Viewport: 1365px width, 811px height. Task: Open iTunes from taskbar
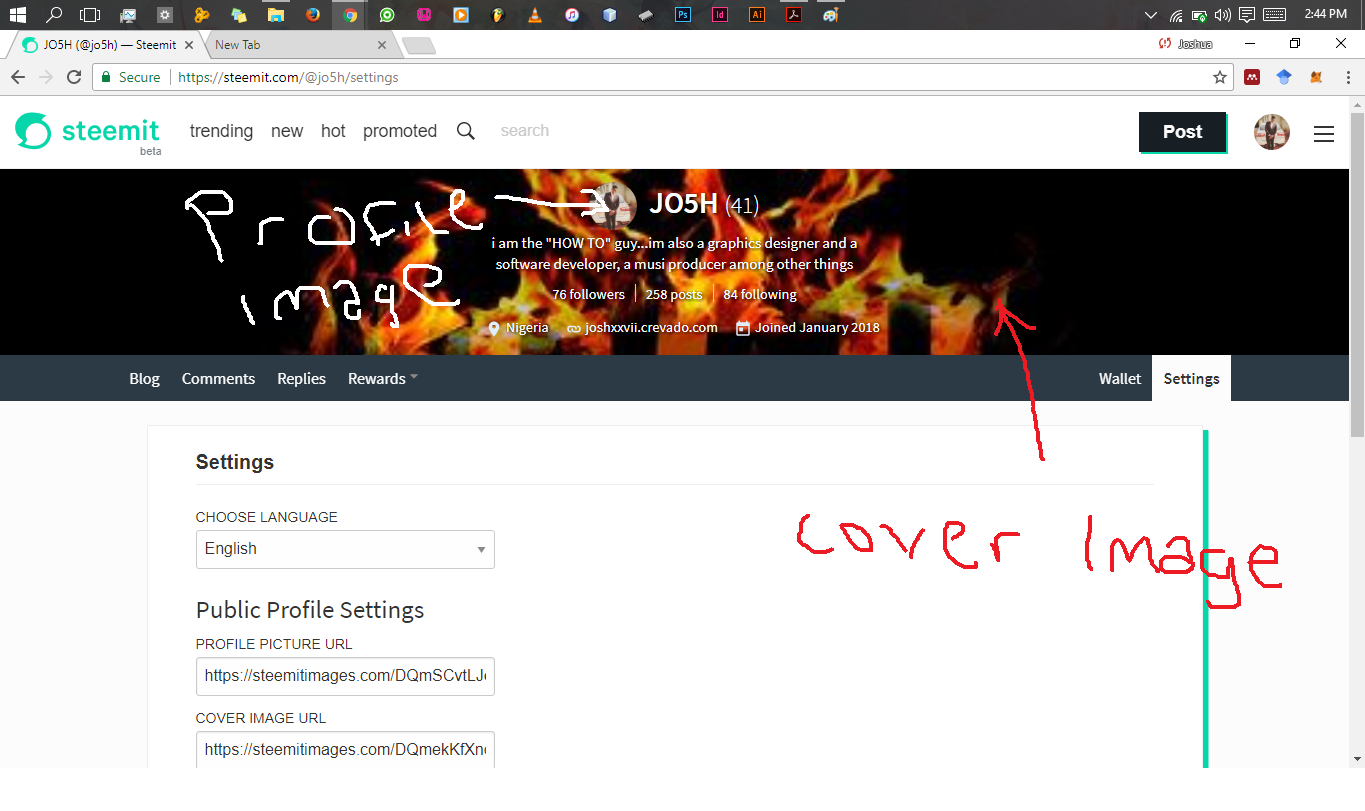[571, 15]
